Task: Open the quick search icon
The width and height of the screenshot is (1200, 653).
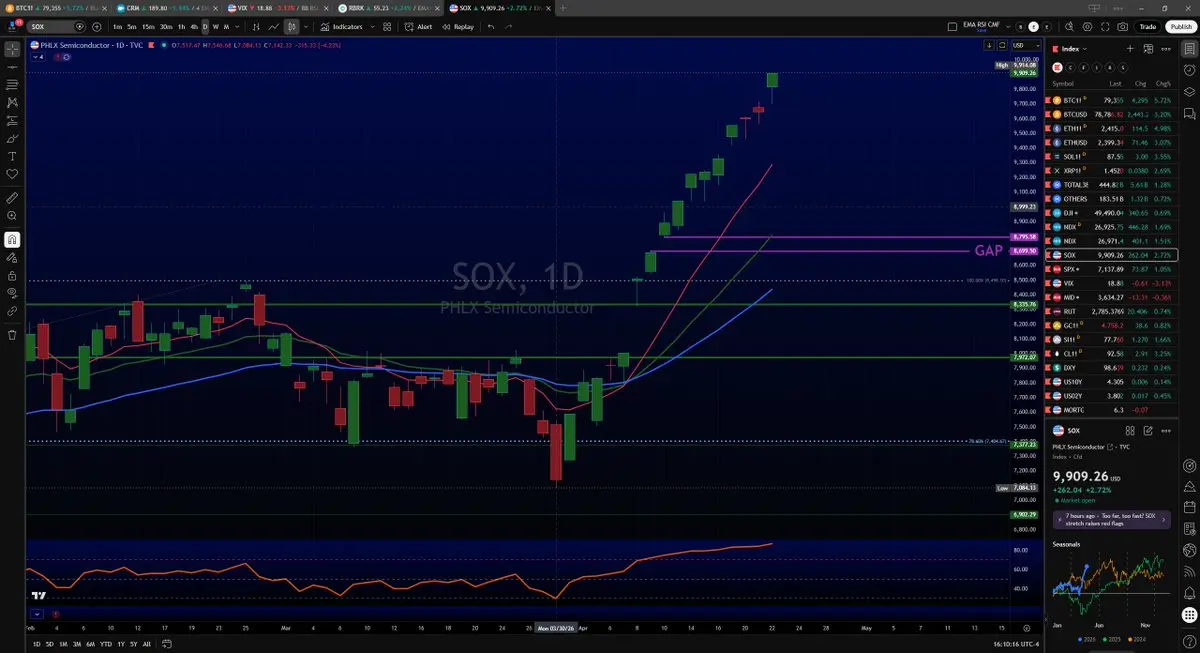Action: point(1069,27)
